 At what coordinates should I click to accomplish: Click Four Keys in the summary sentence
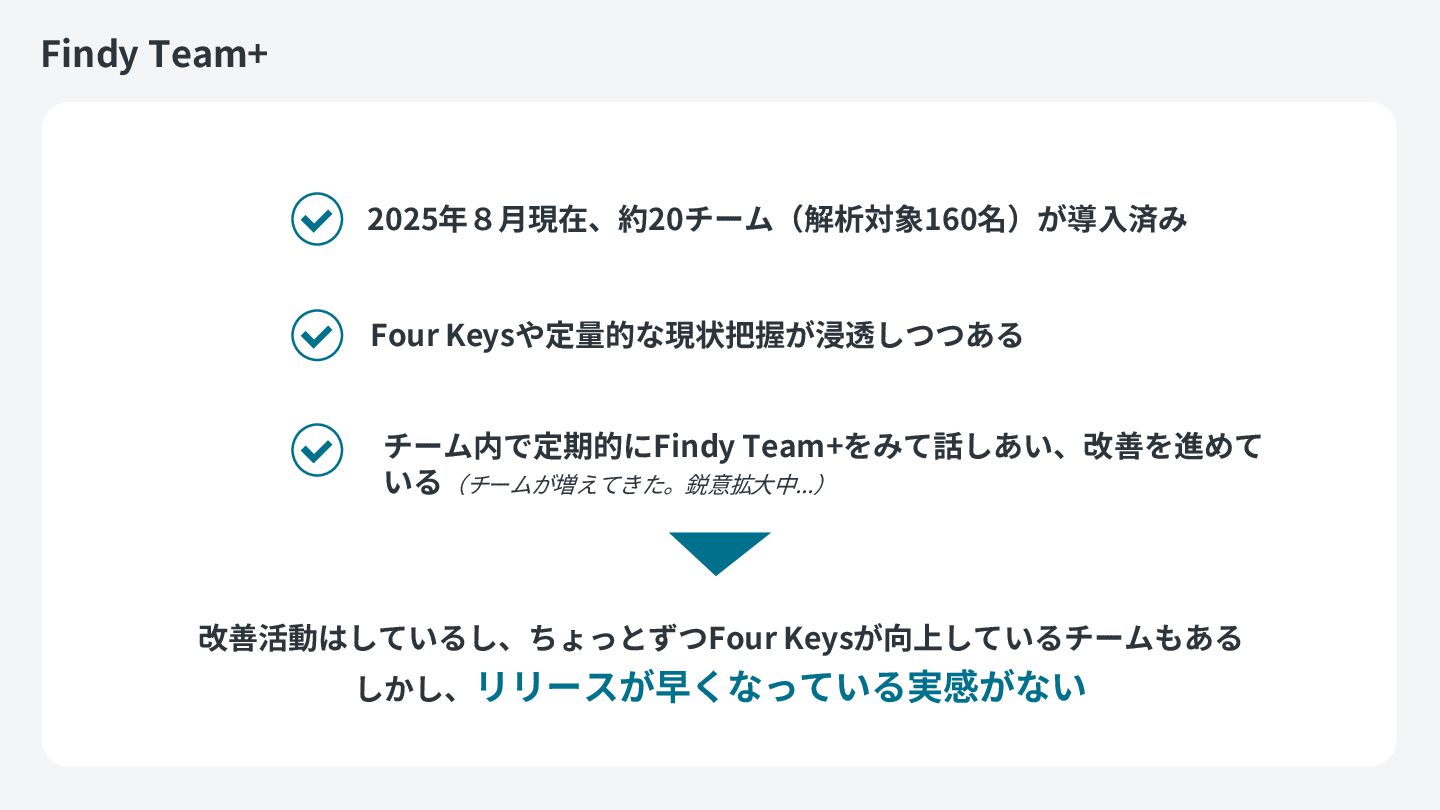(x=779, y=637)
